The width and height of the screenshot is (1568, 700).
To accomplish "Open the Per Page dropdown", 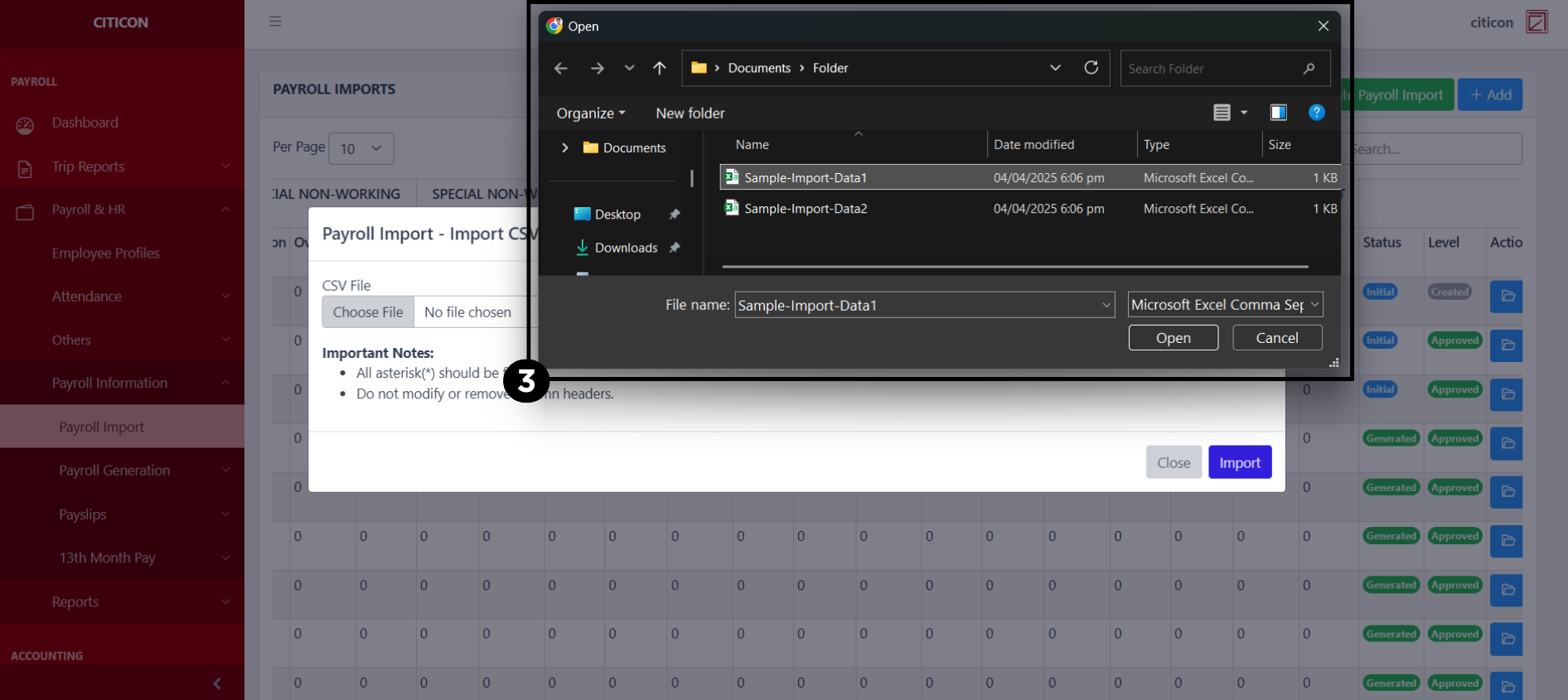I will point(361,149).
